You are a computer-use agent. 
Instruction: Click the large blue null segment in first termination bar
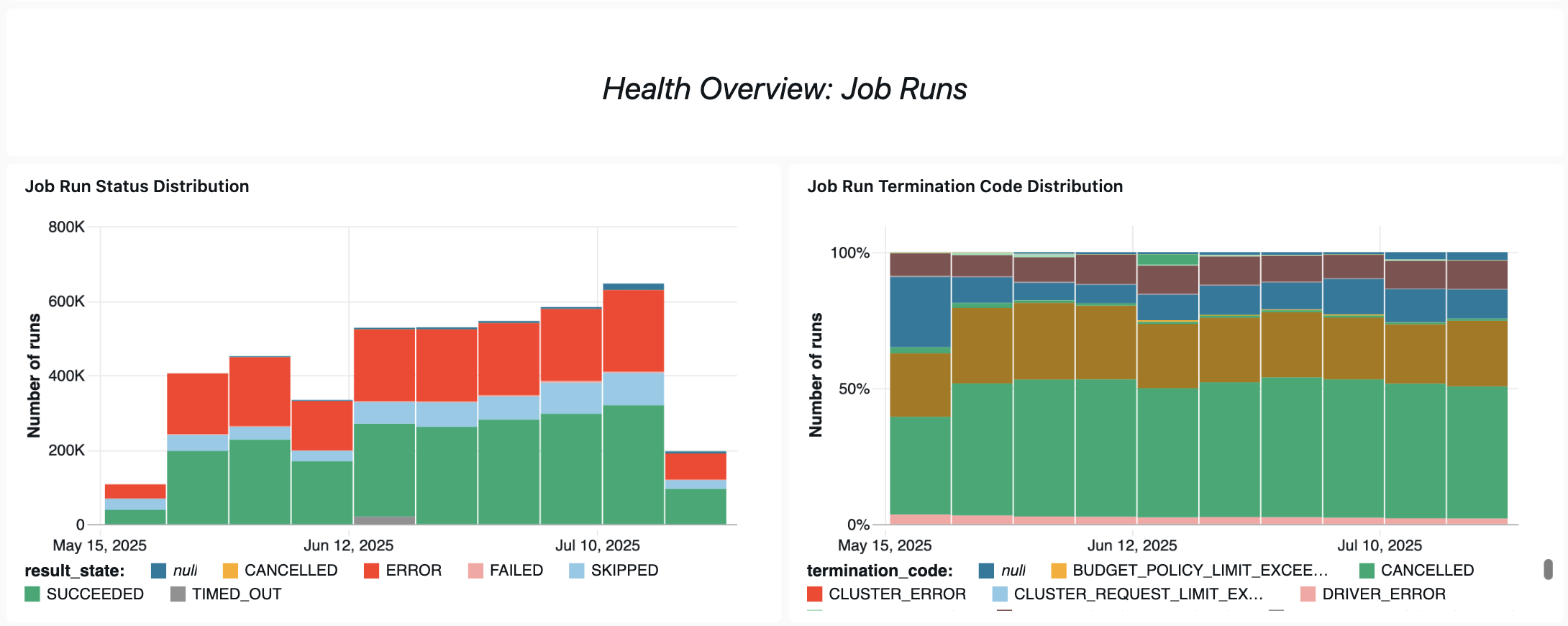click(x=920, y=312)
